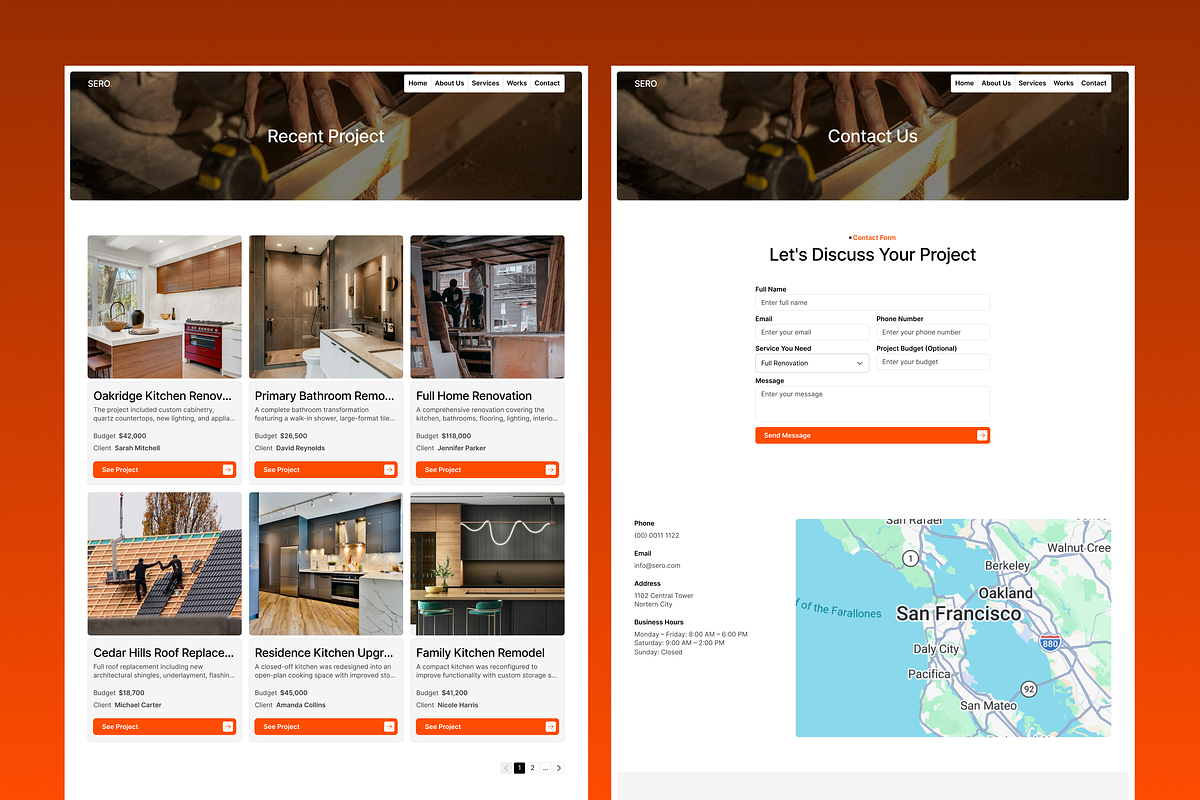
Task: Click See Project for Residence Kitchen
Action: coord(326,727)
